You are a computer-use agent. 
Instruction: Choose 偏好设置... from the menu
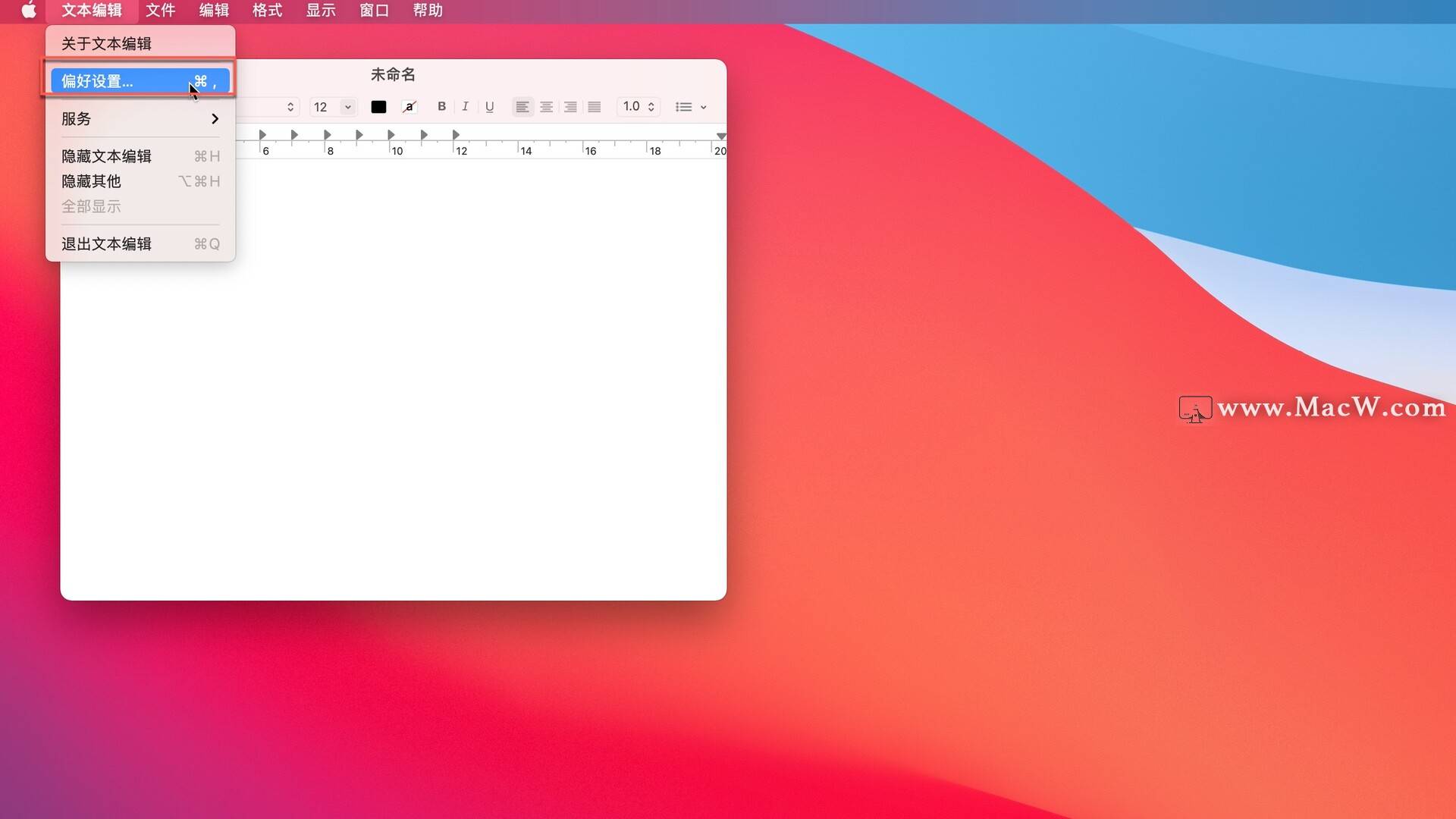(x=140, y=81)
